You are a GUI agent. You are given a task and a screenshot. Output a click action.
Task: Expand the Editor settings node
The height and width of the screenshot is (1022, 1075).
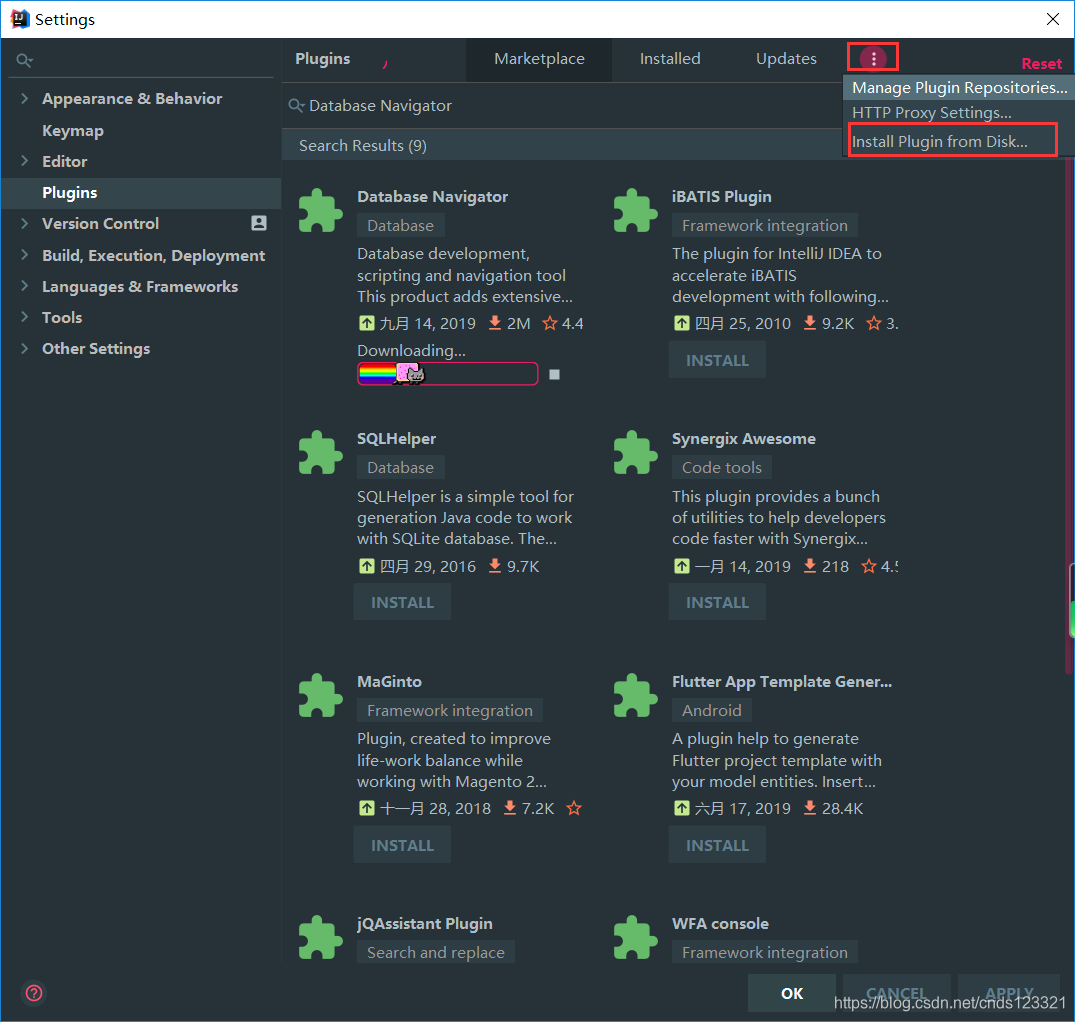25,160
